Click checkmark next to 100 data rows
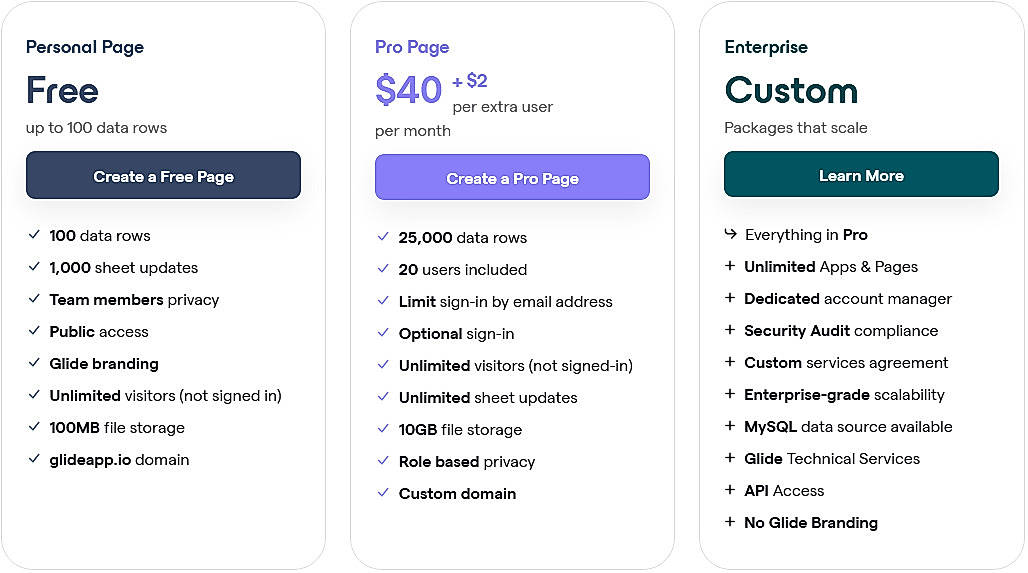Screen dimensions: 1028x573 pos(35,236)
